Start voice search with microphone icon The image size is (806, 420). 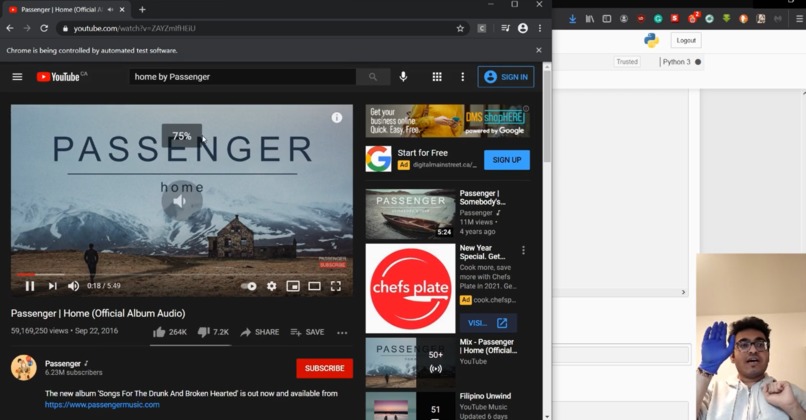pyautogui.click(x=404, y=77)
